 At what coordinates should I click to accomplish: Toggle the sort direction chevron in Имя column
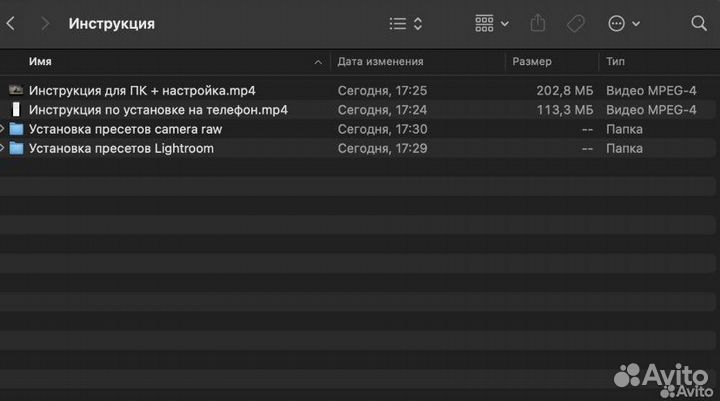(x=319, y=62)
